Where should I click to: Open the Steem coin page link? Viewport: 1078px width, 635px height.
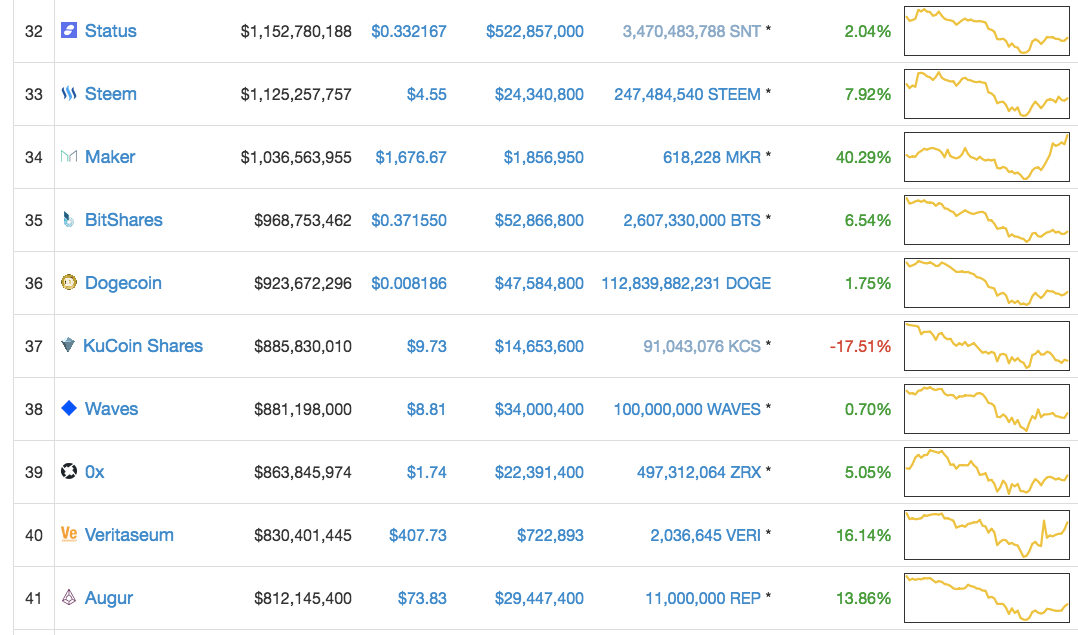click(111, 94)
